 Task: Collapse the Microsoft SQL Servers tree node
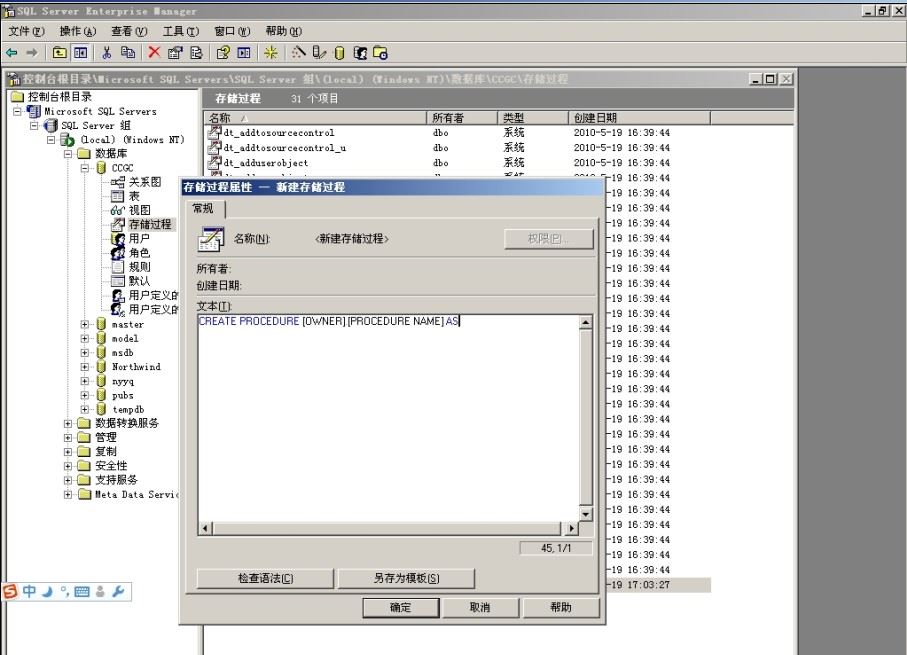click(x=17, y=111)
